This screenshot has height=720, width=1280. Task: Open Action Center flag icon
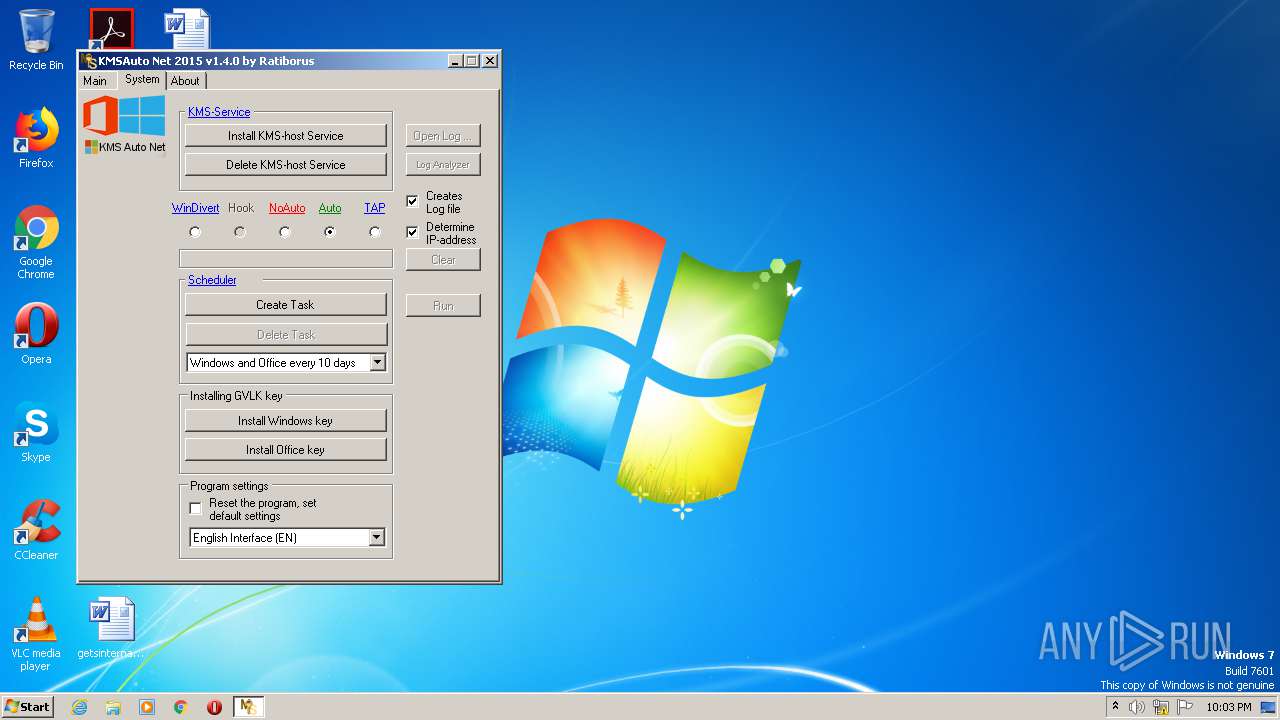(x=1185, y=707)
